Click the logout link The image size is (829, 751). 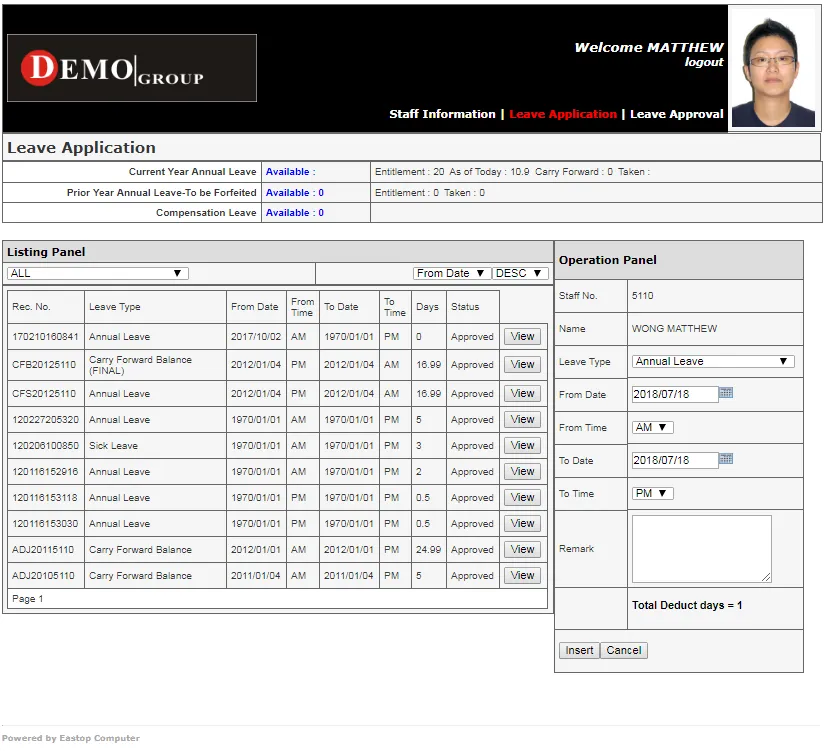704,62
